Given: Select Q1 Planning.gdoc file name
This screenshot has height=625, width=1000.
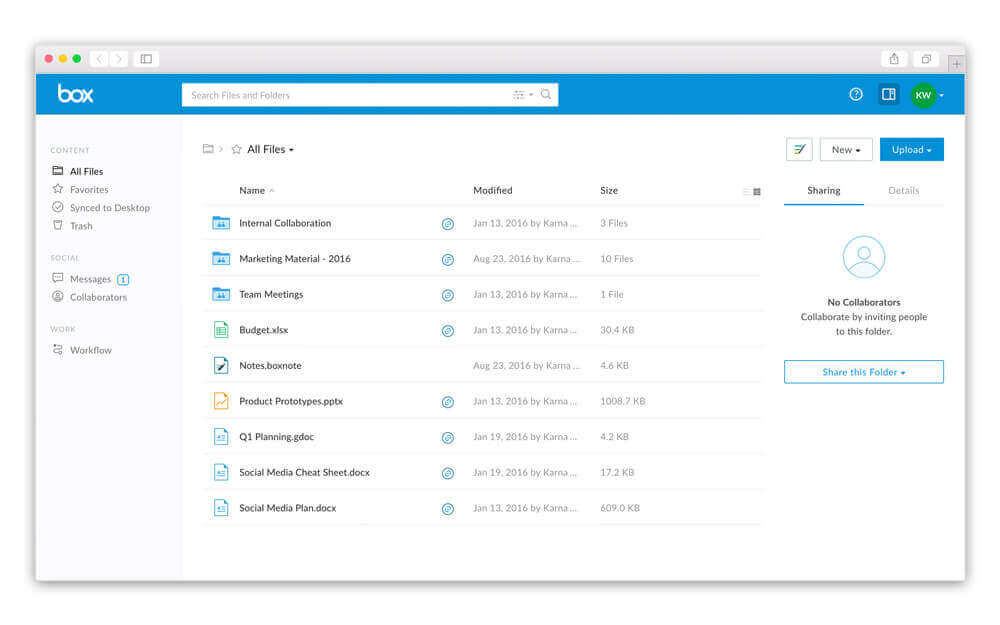Looking at the screenshot, I should (276, 437).
